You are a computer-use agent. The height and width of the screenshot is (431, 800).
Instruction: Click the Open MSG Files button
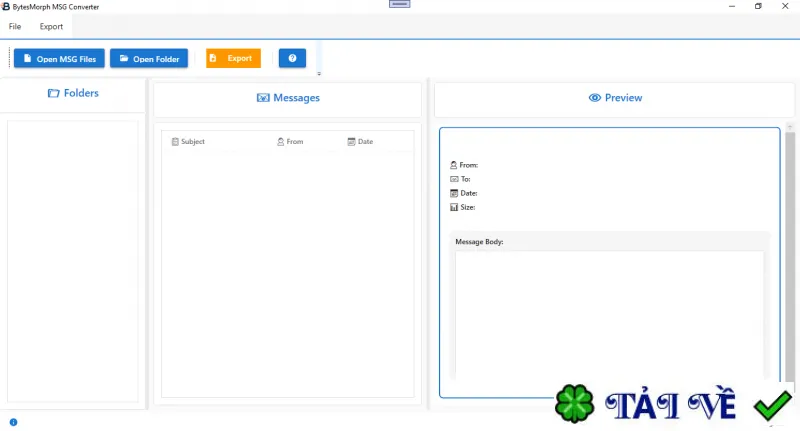(x=59, y=59)
